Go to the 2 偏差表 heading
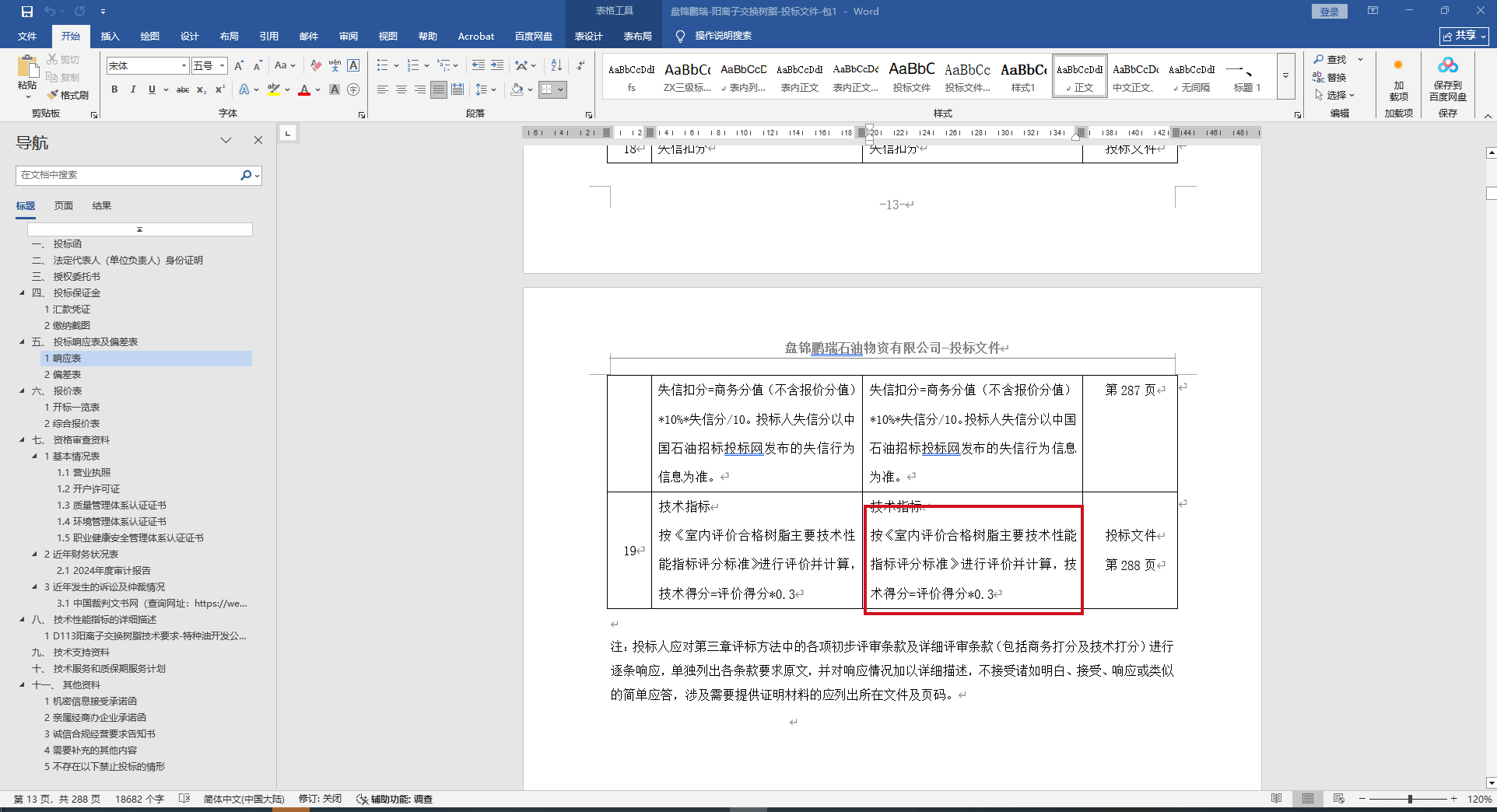This screenshot has width=1497, height=812. [63, 375]
